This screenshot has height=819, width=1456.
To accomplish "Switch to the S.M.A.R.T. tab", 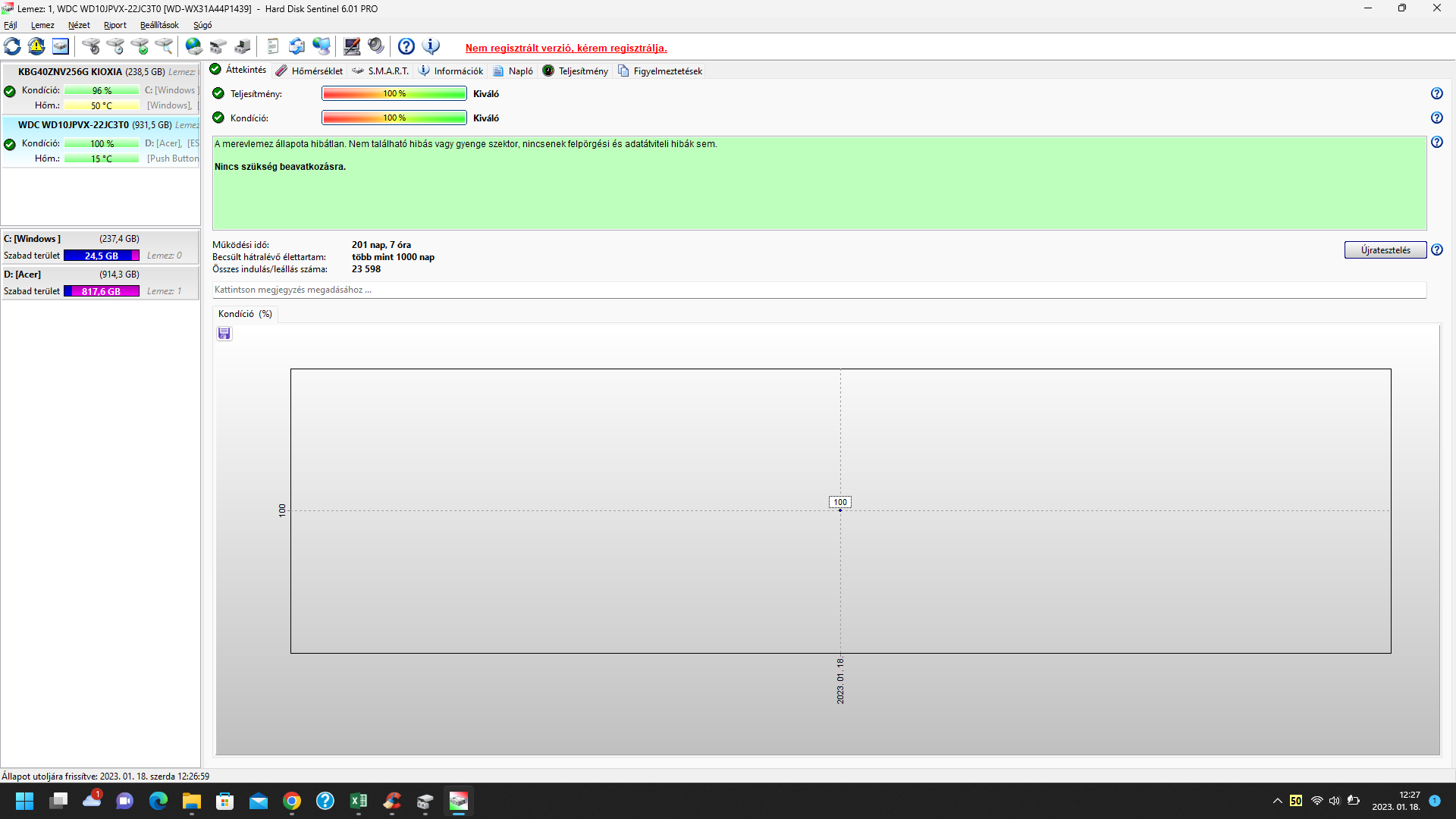I will click(x=381, y=71).
